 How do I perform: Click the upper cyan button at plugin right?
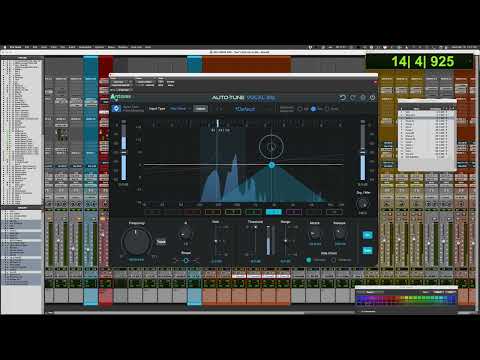coord(367,235)
